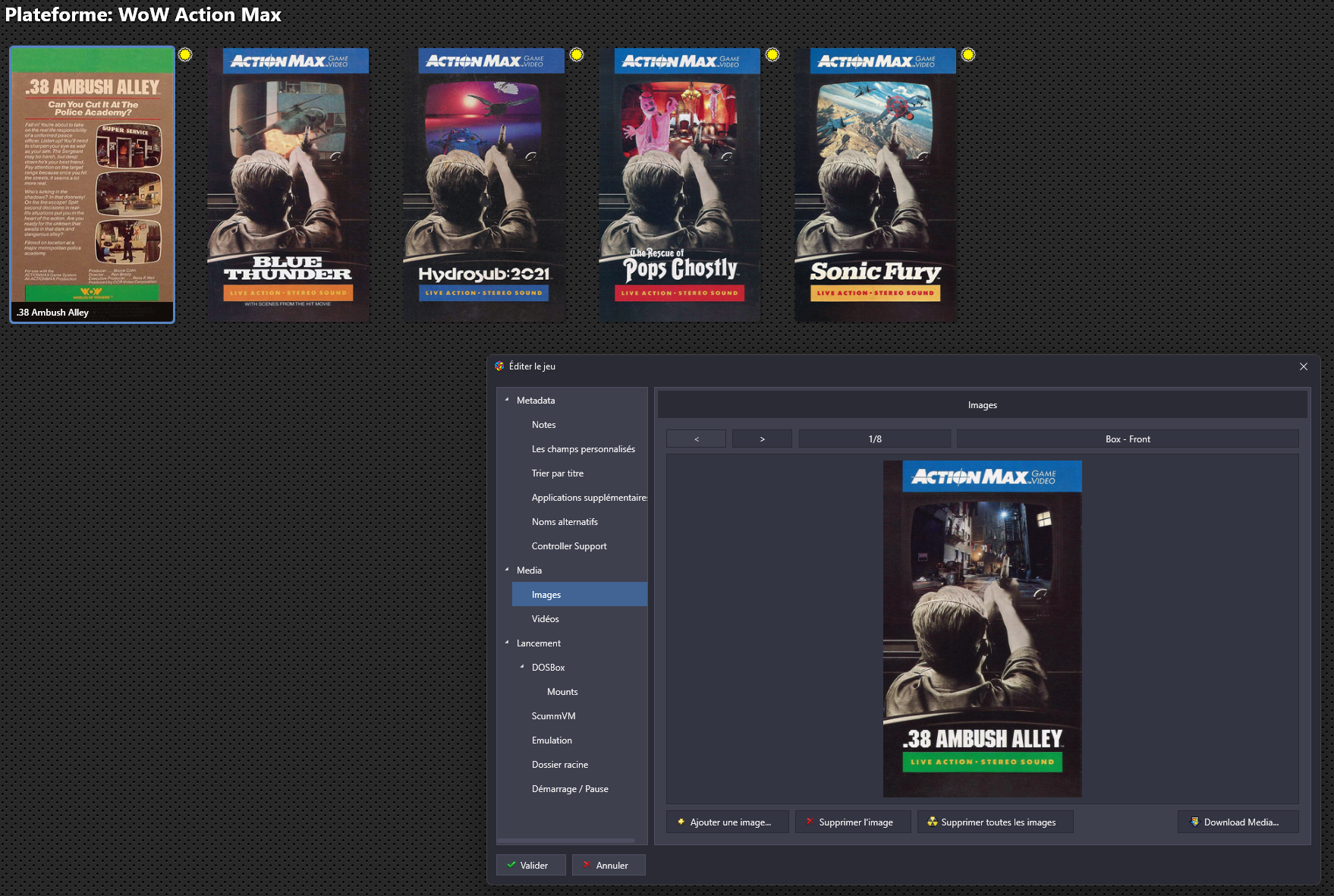Select the Hydrosub:2021 game cover
1334x896 pixels.
point(483,184)
